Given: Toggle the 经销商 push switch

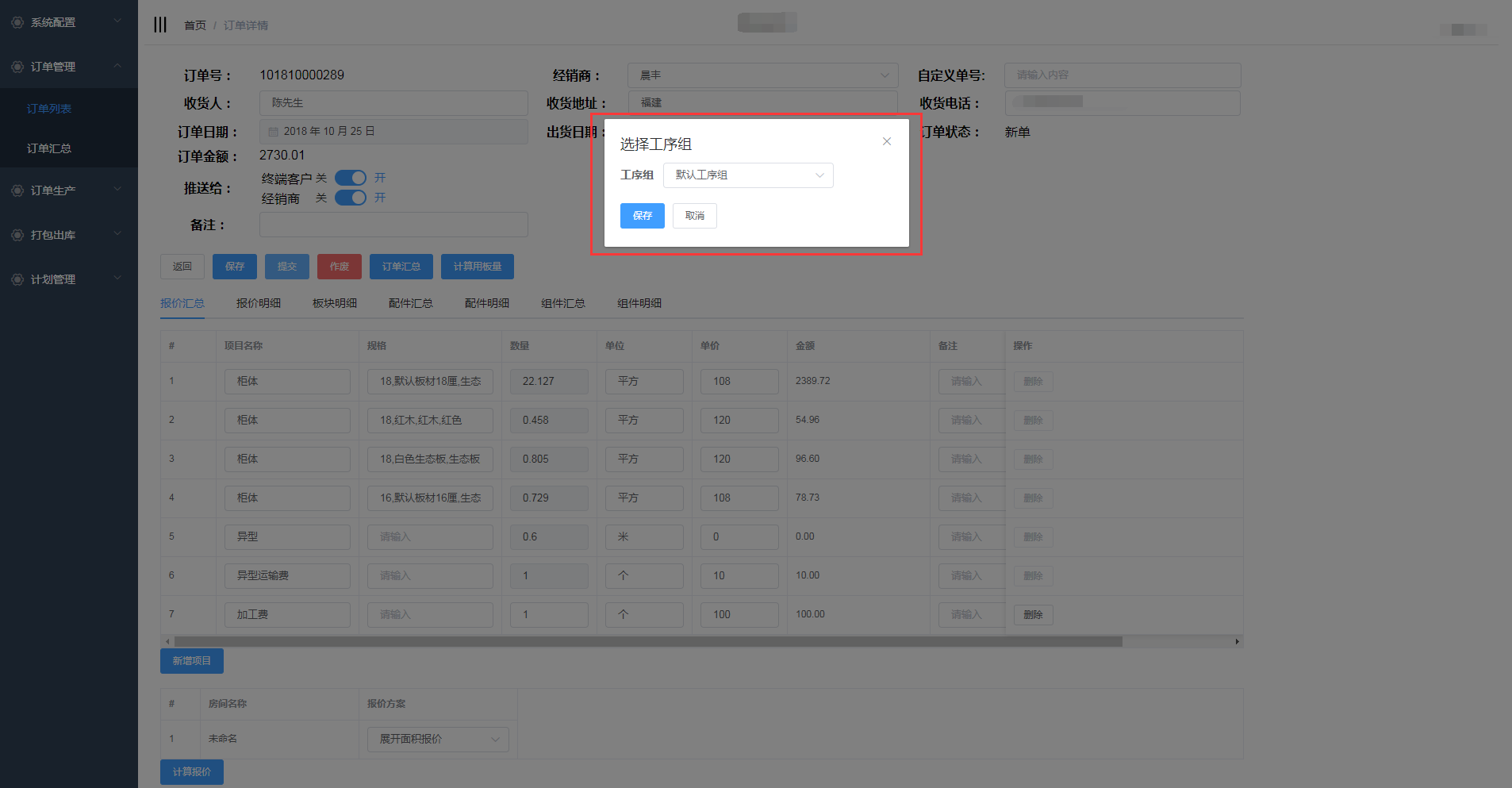Looking at the screenshot, I should (350, 198).
